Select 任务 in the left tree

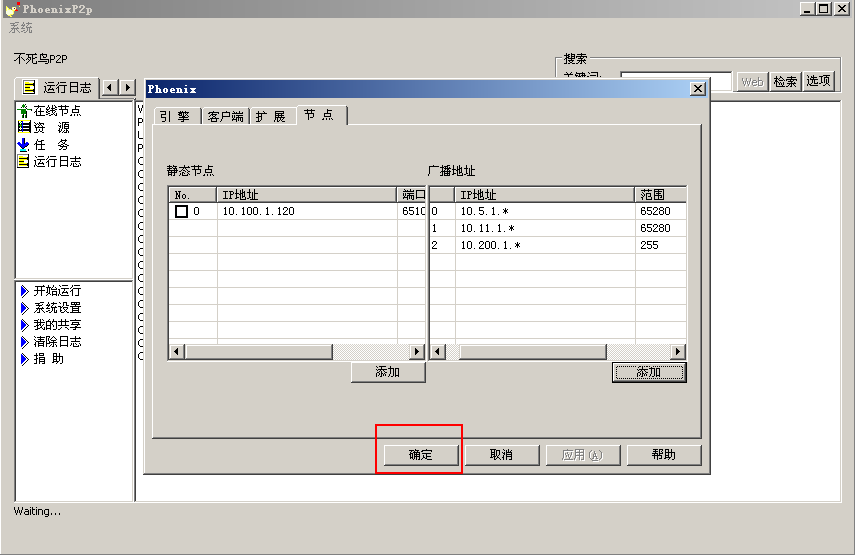(x=52, y=145)
